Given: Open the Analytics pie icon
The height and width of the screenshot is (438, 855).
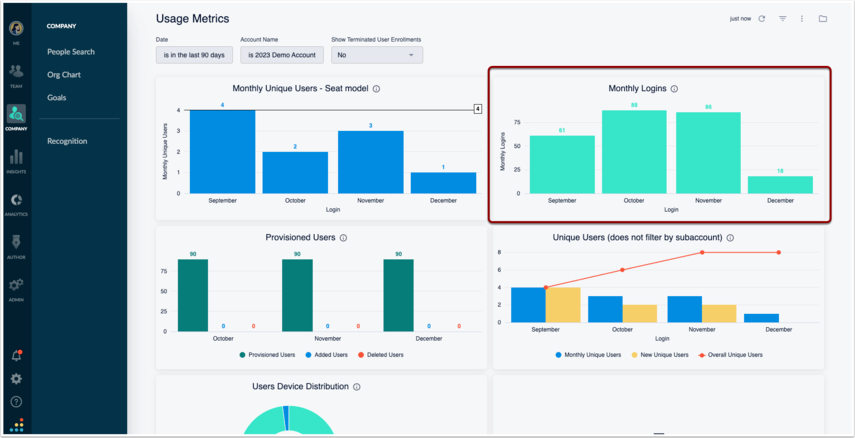Looking at the screenshot, I should [16, 200].
